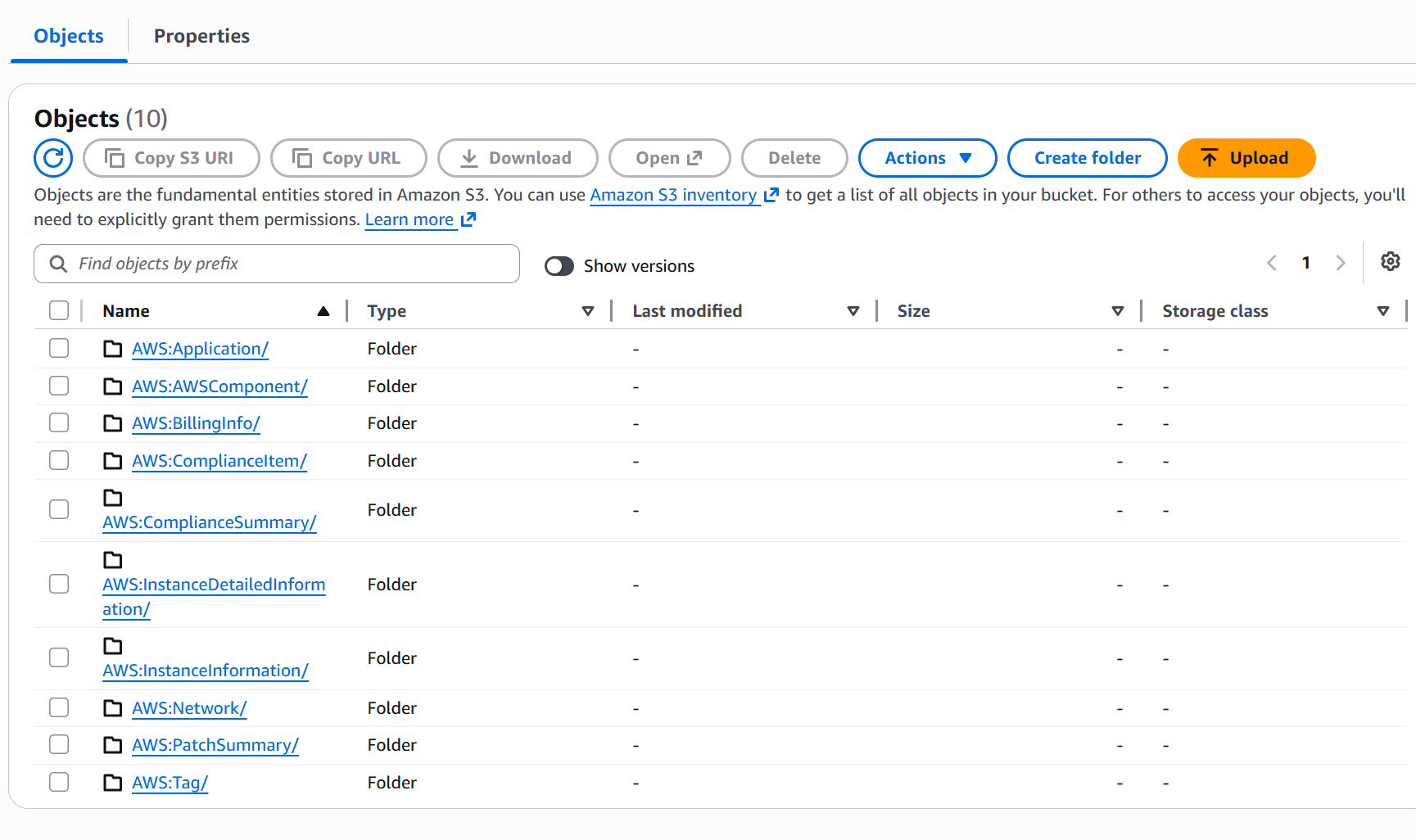Click the Download button
This screenshot has height=840, width=1416.
pos(518,158)
